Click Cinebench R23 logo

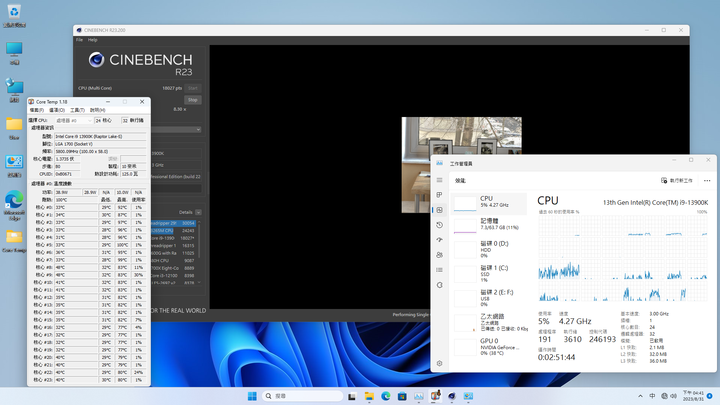tap(141, 63)
